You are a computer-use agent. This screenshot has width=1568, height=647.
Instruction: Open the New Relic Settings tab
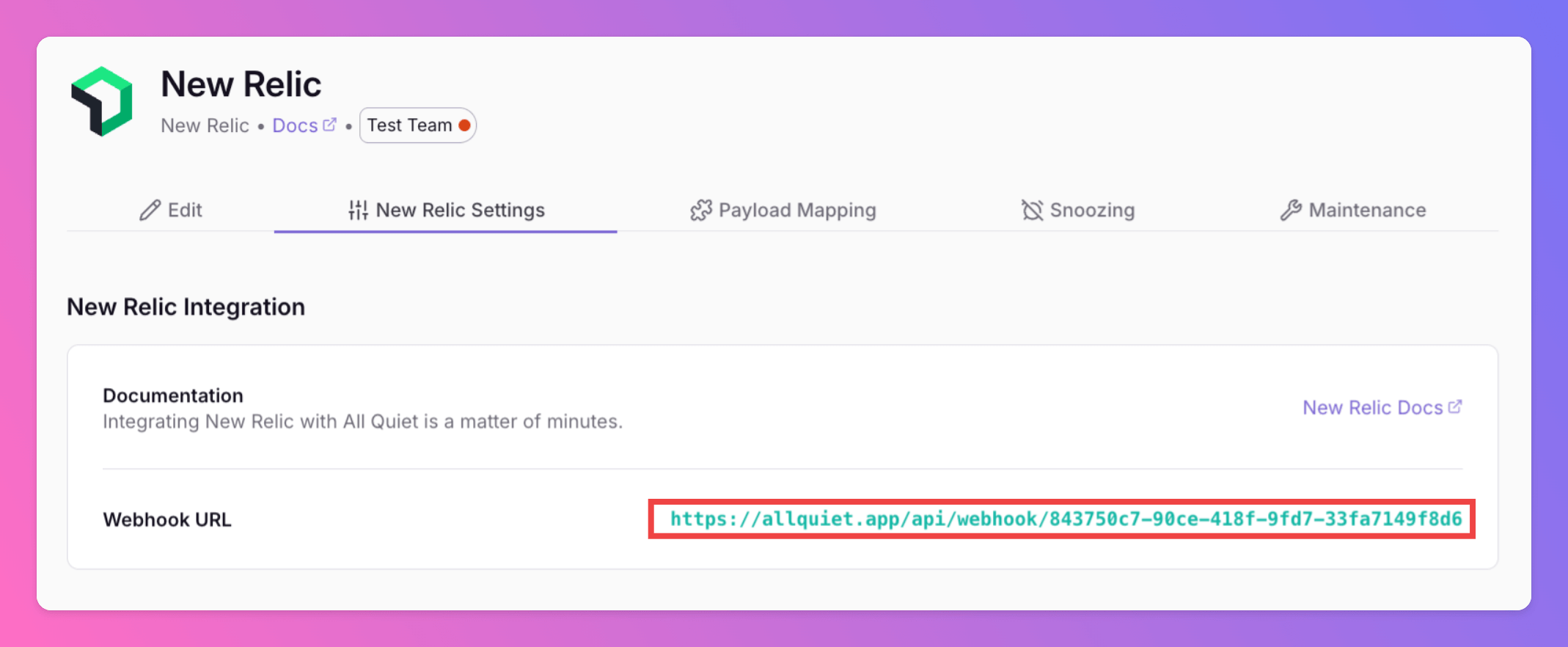(446, 211)
